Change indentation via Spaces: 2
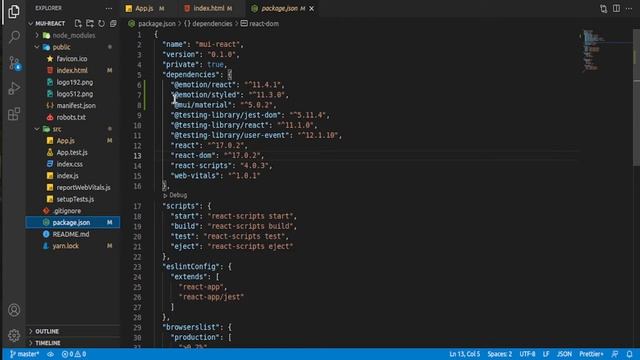640x360 pixels. coord(500,354)
